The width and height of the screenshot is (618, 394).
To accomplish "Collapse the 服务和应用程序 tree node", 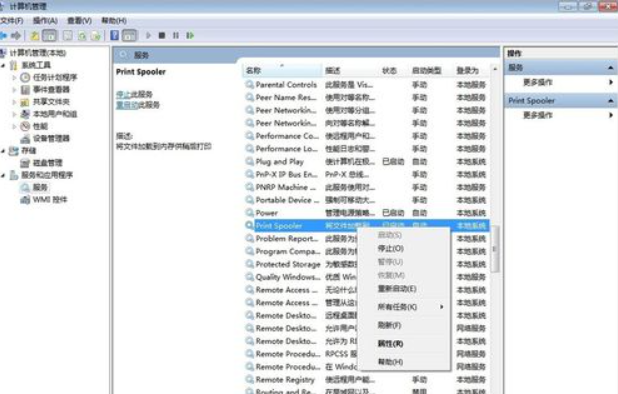I will tap(3, 175).
